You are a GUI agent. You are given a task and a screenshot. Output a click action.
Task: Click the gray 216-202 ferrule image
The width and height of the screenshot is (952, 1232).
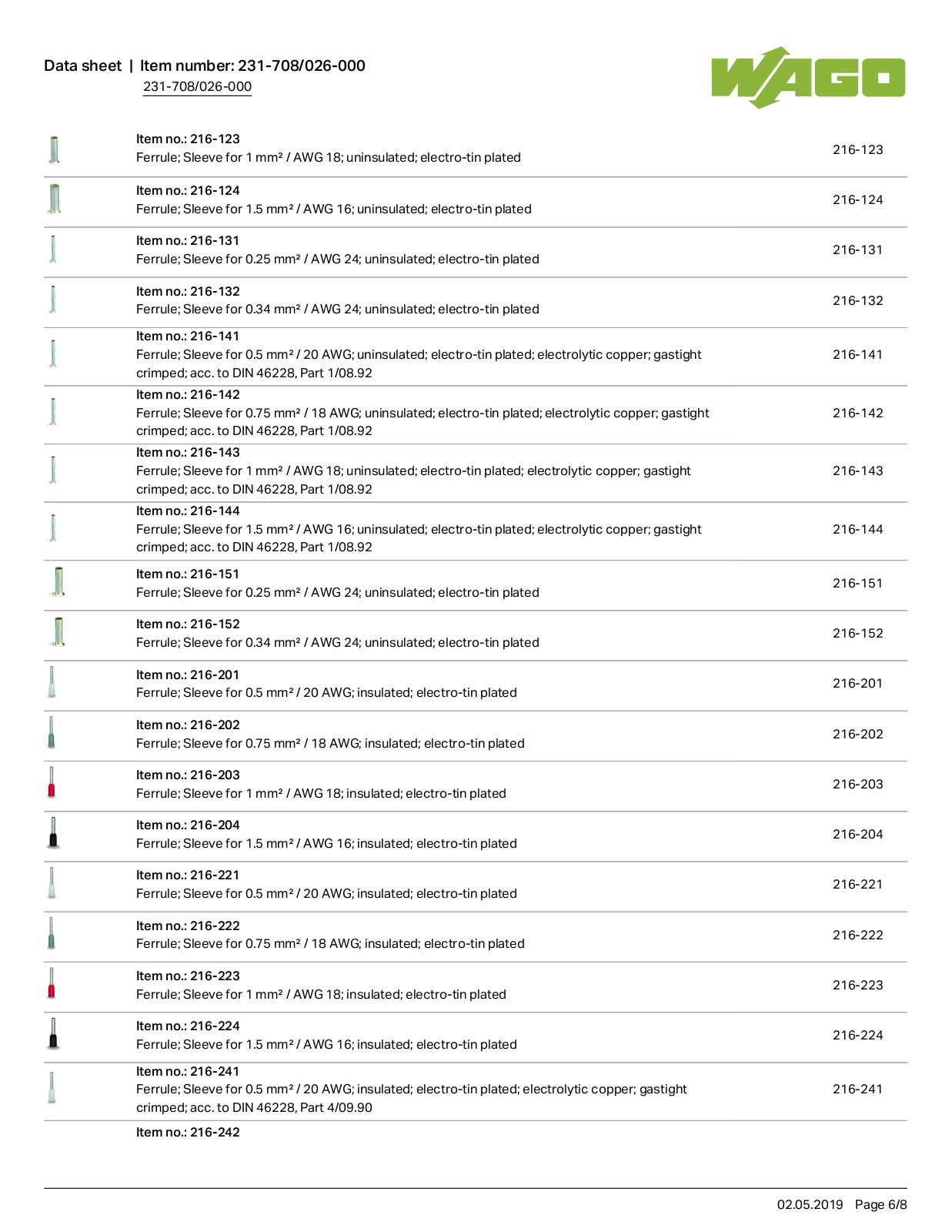coord(52,732)
